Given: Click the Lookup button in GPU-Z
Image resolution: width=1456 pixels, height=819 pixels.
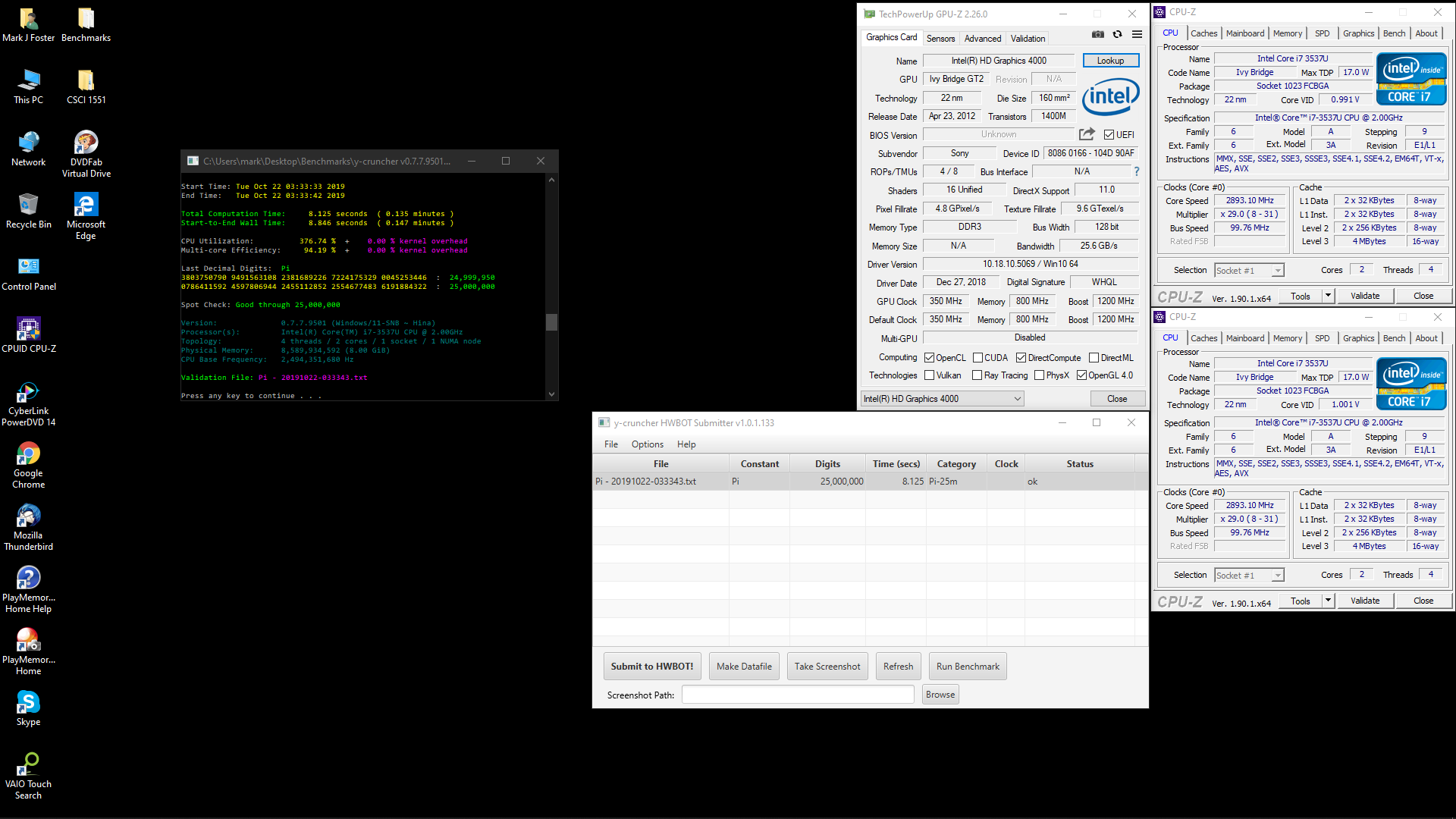Looking at the screenshot, I should (1110, 61).
